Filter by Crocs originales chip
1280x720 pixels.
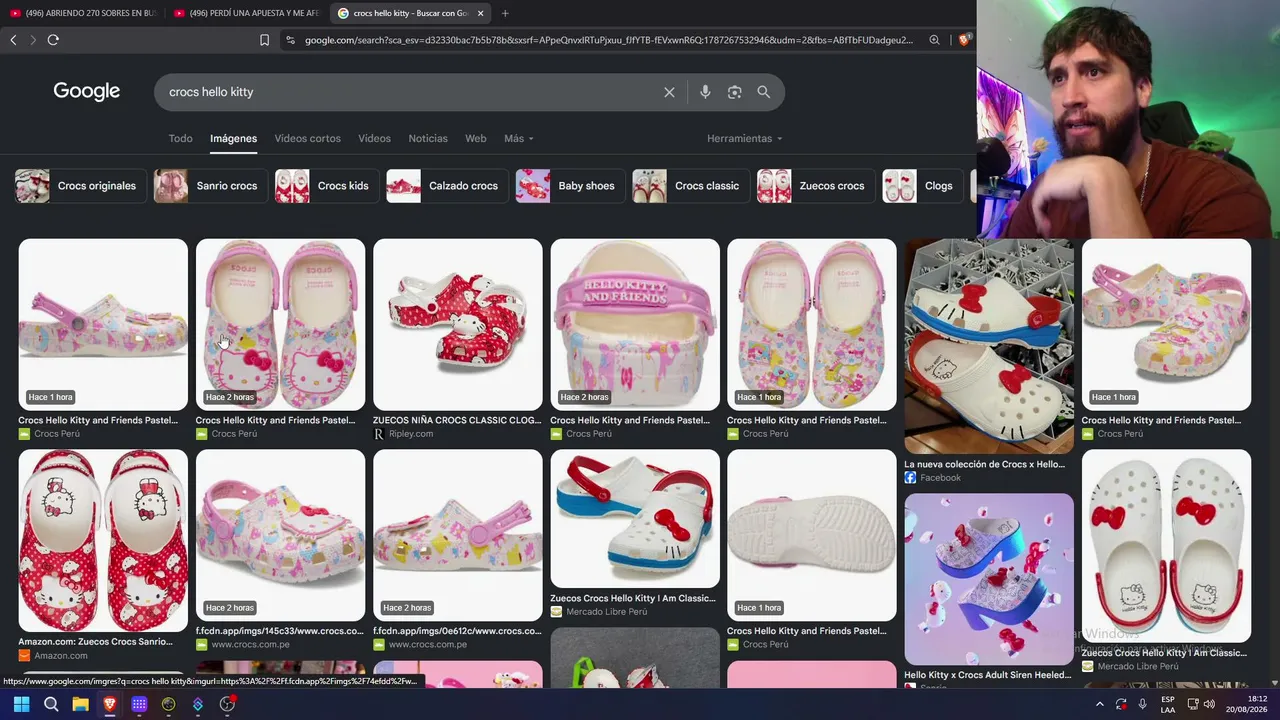(x=82, y=186)
